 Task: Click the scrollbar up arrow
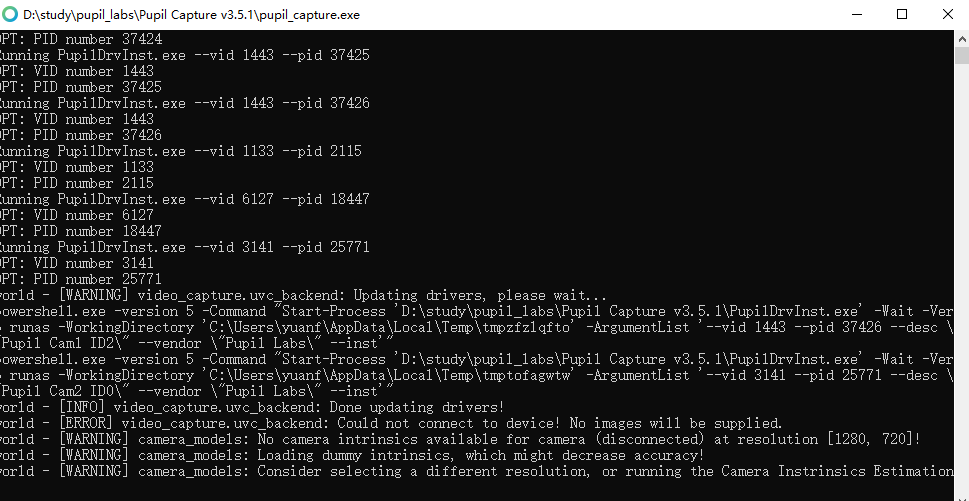tap(962, 38)
